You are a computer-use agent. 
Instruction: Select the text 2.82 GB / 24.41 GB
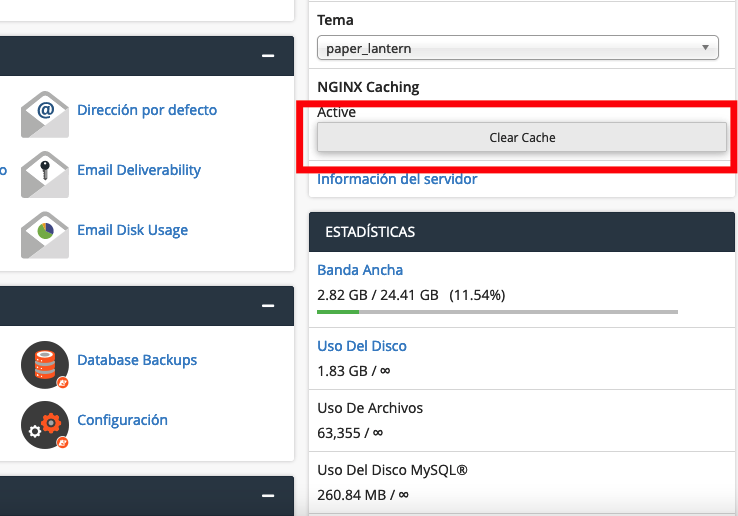click(377, 295)
